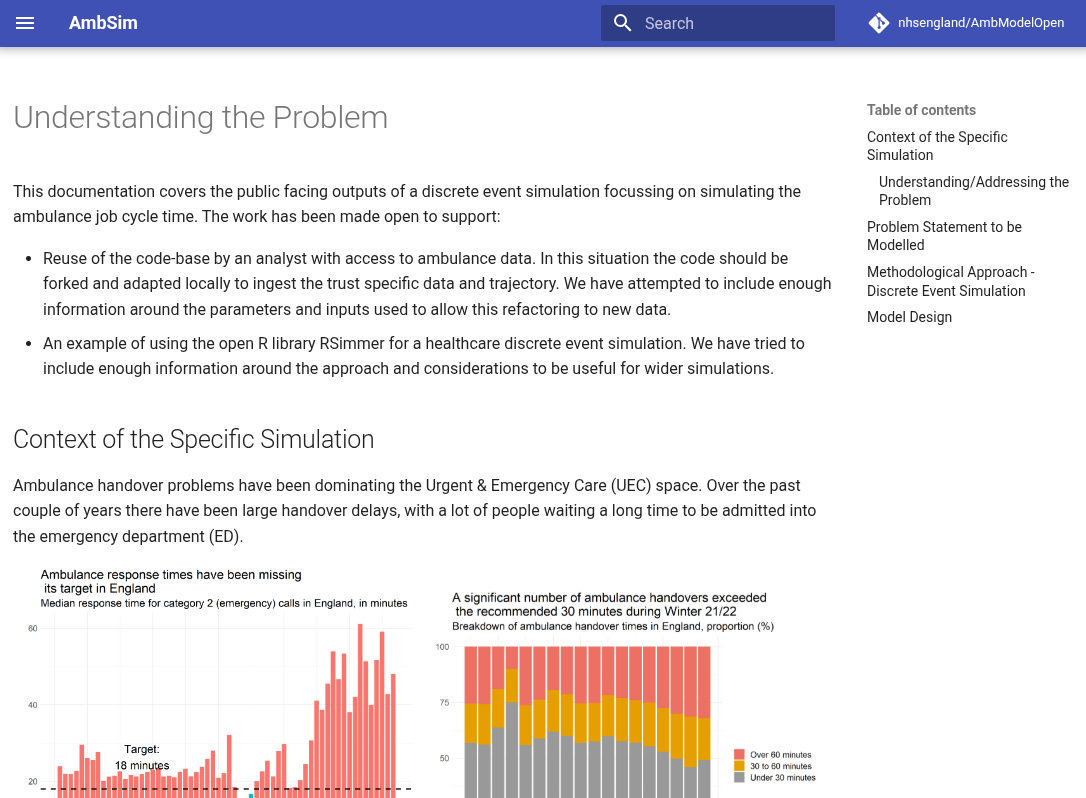Click the Understanding the Problem page heading

pyautogui.click(x=200, y=117)
